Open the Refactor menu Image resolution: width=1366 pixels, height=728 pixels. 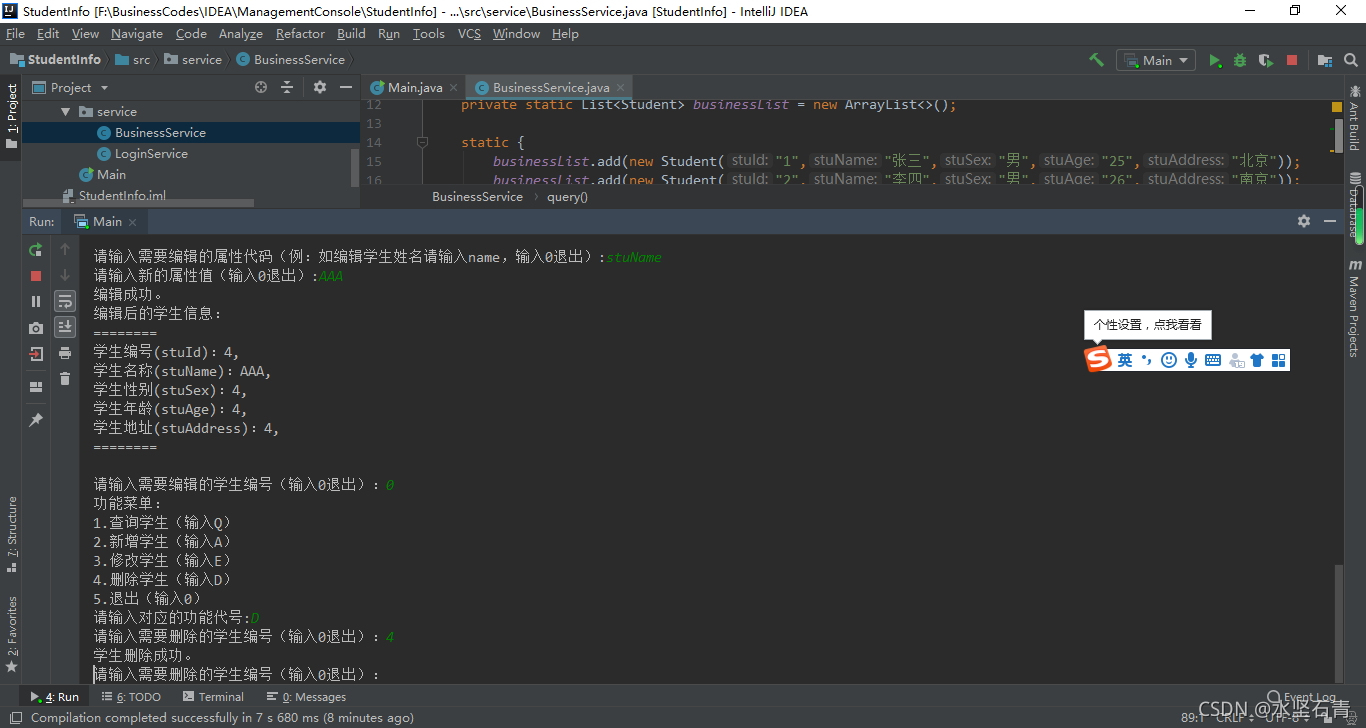300,33
